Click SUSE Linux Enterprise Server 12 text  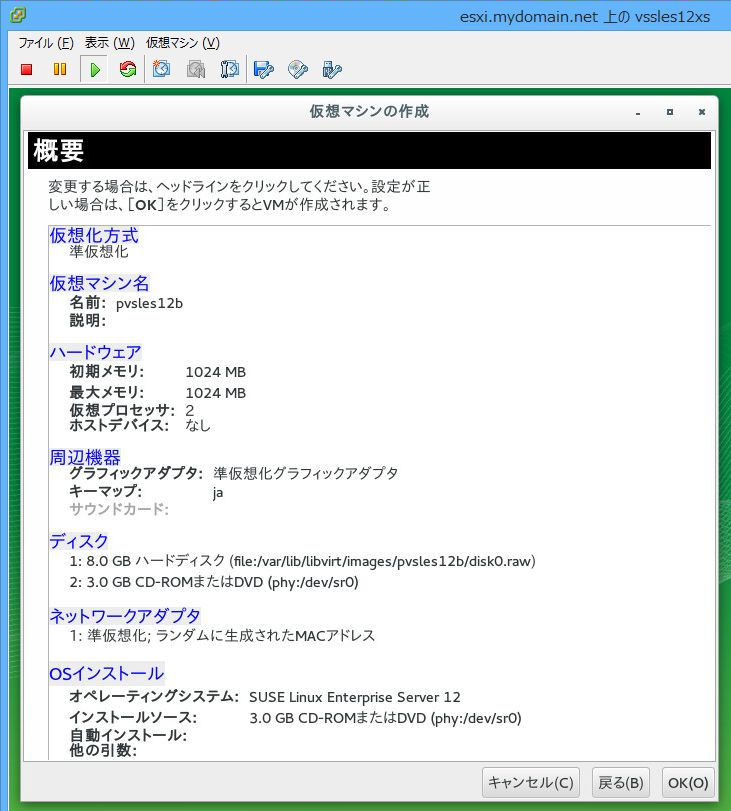[x=355, y=697]
